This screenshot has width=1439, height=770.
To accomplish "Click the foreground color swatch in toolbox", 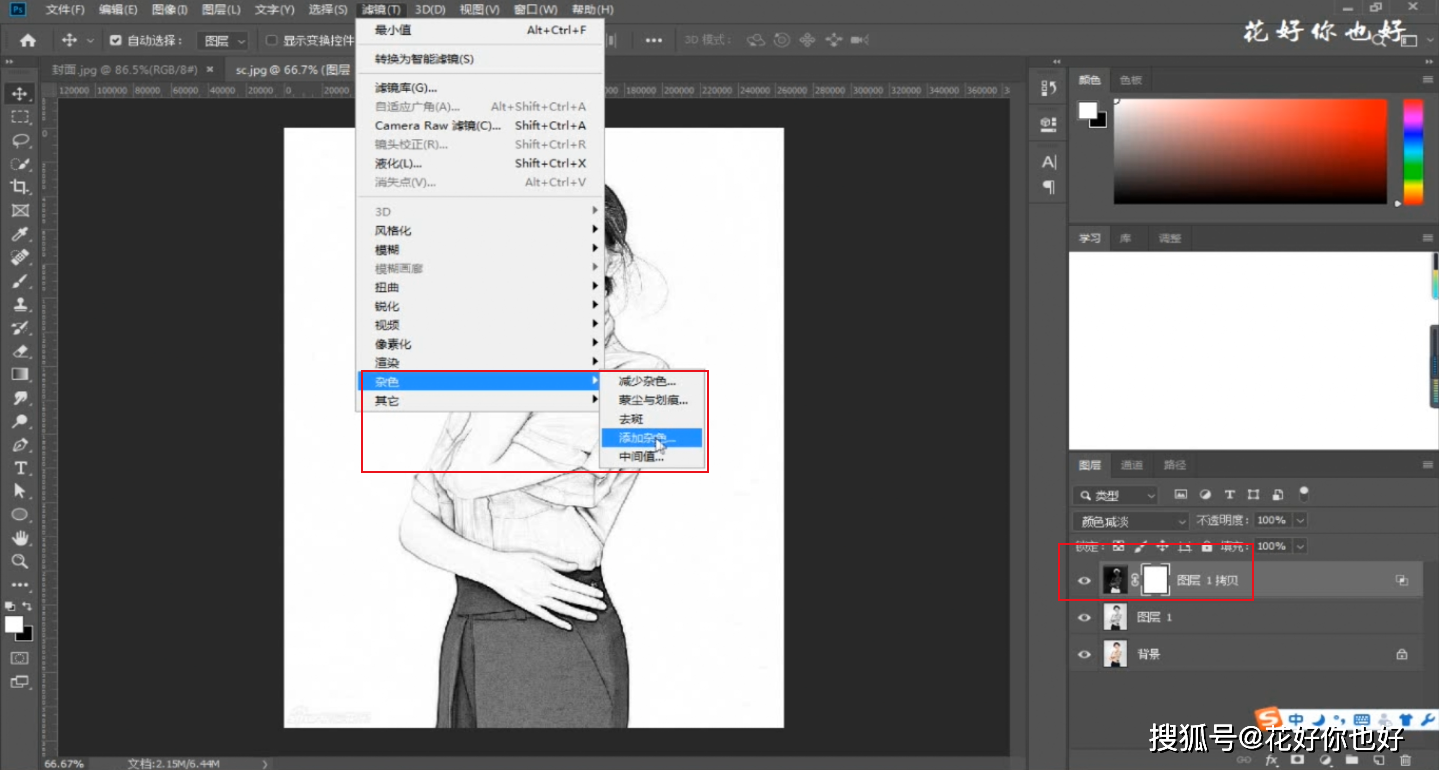I will coord(14,624).
